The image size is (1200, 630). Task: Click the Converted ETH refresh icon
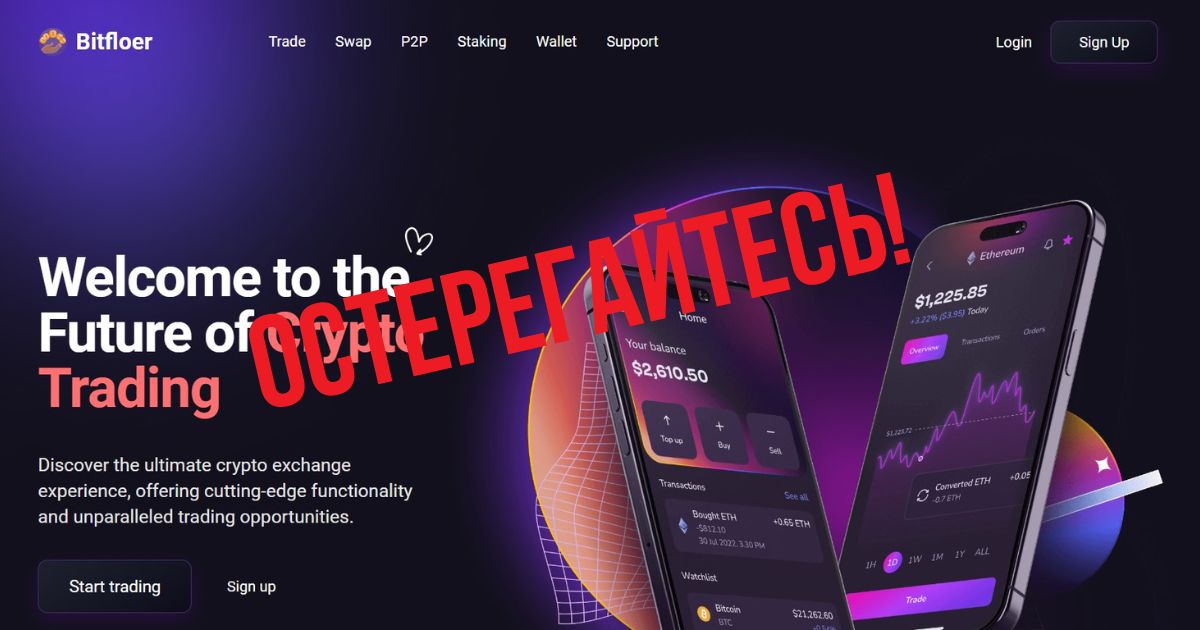[922, 495]
